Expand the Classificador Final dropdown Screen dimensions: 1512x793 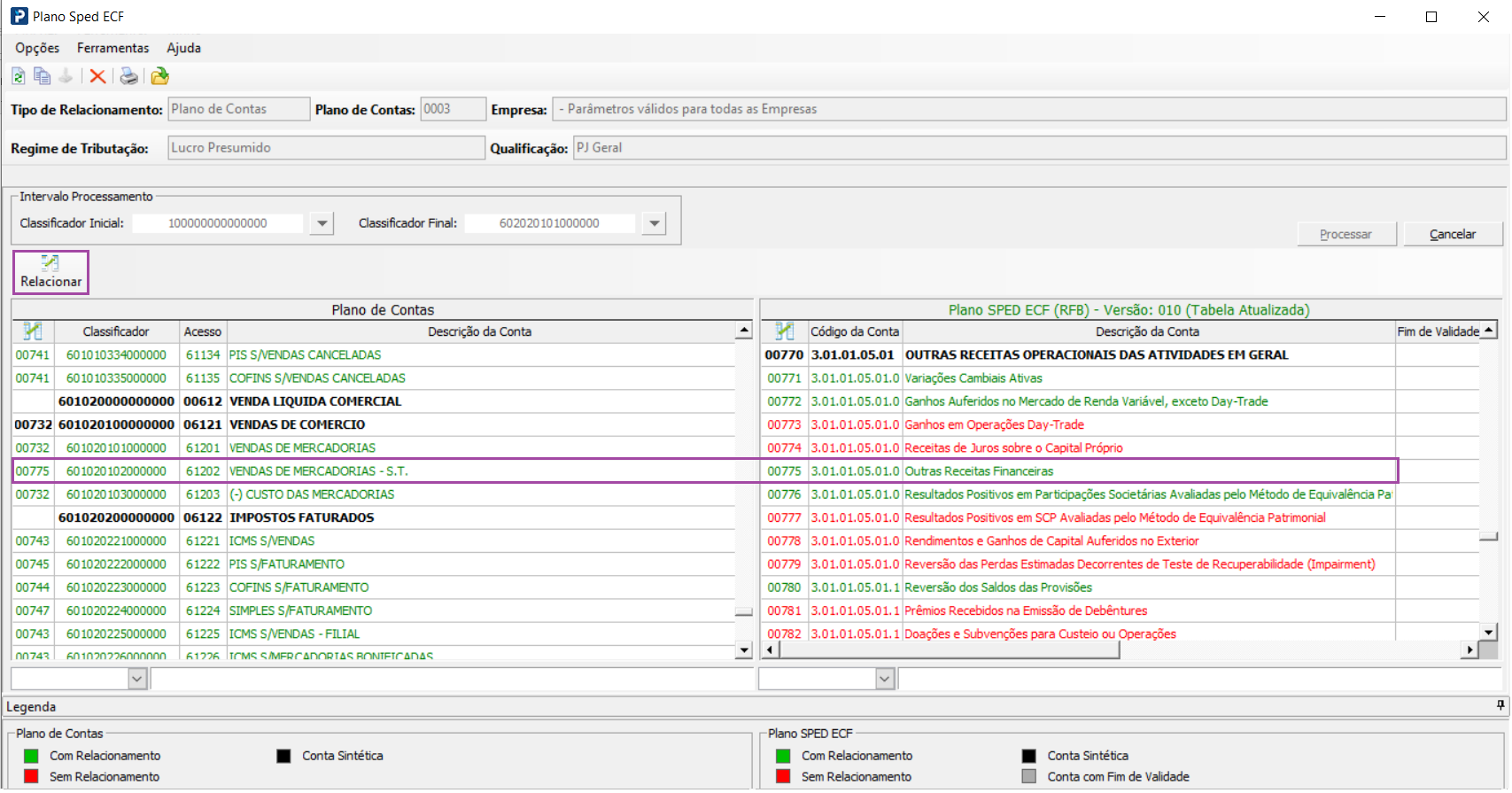click(x=654, y=223)
